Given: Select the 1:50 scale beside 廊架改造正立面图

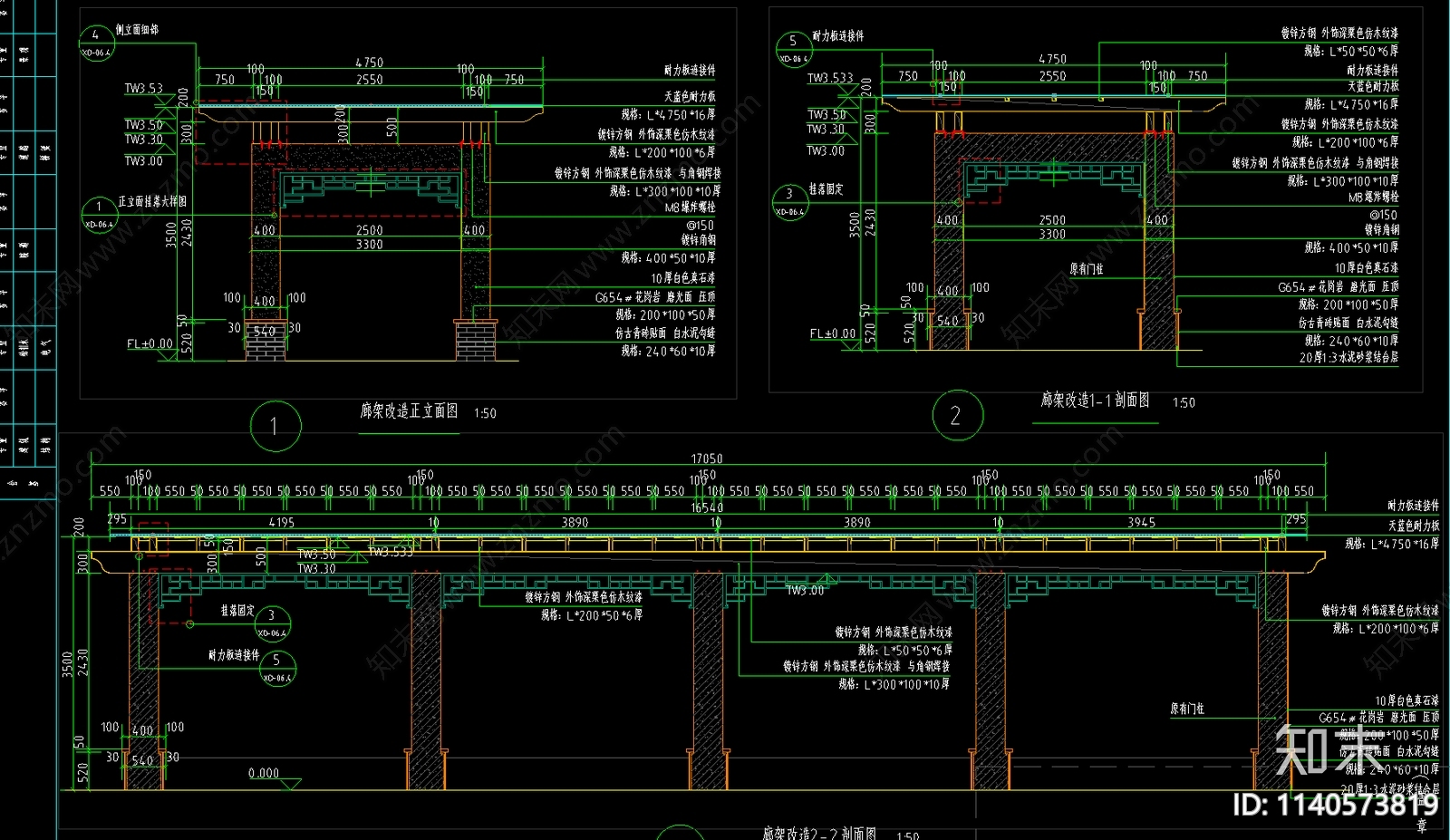Looking at the screenshot, I should pyautogui.click(x=485, y=413).
